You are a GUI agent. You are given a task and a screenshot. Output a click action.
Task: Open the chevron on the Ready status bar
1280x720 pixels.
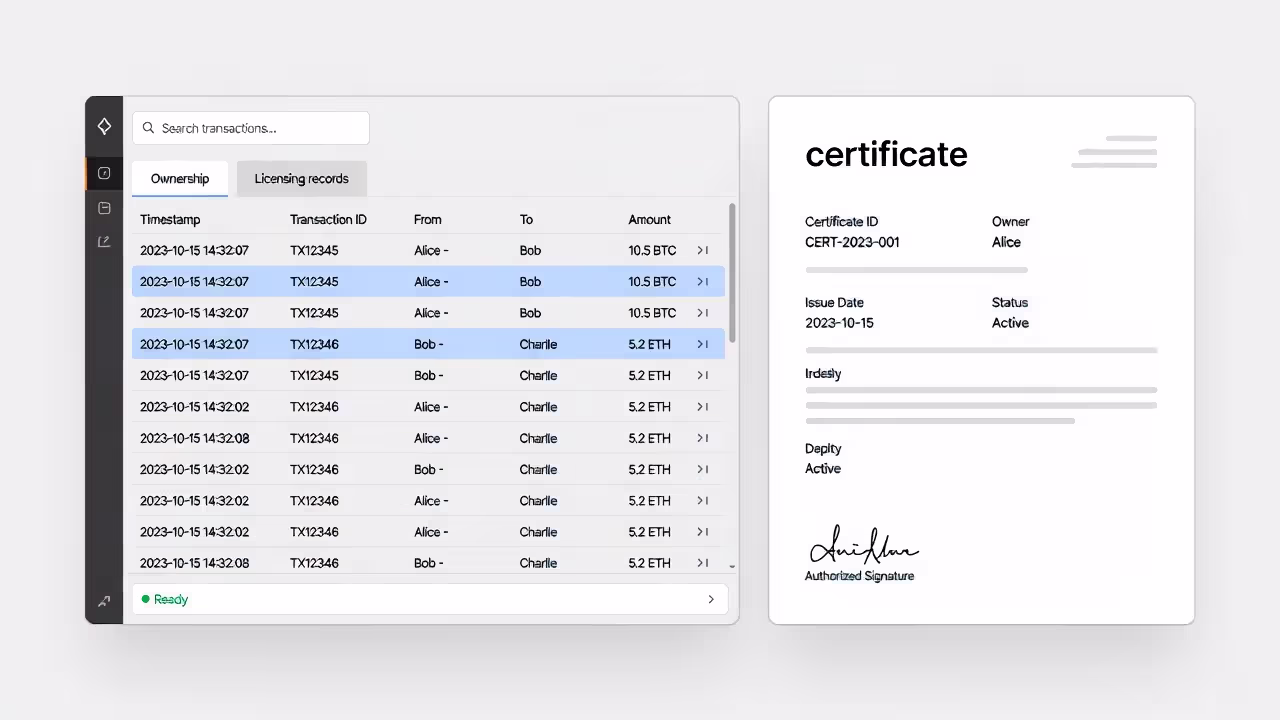710,599
